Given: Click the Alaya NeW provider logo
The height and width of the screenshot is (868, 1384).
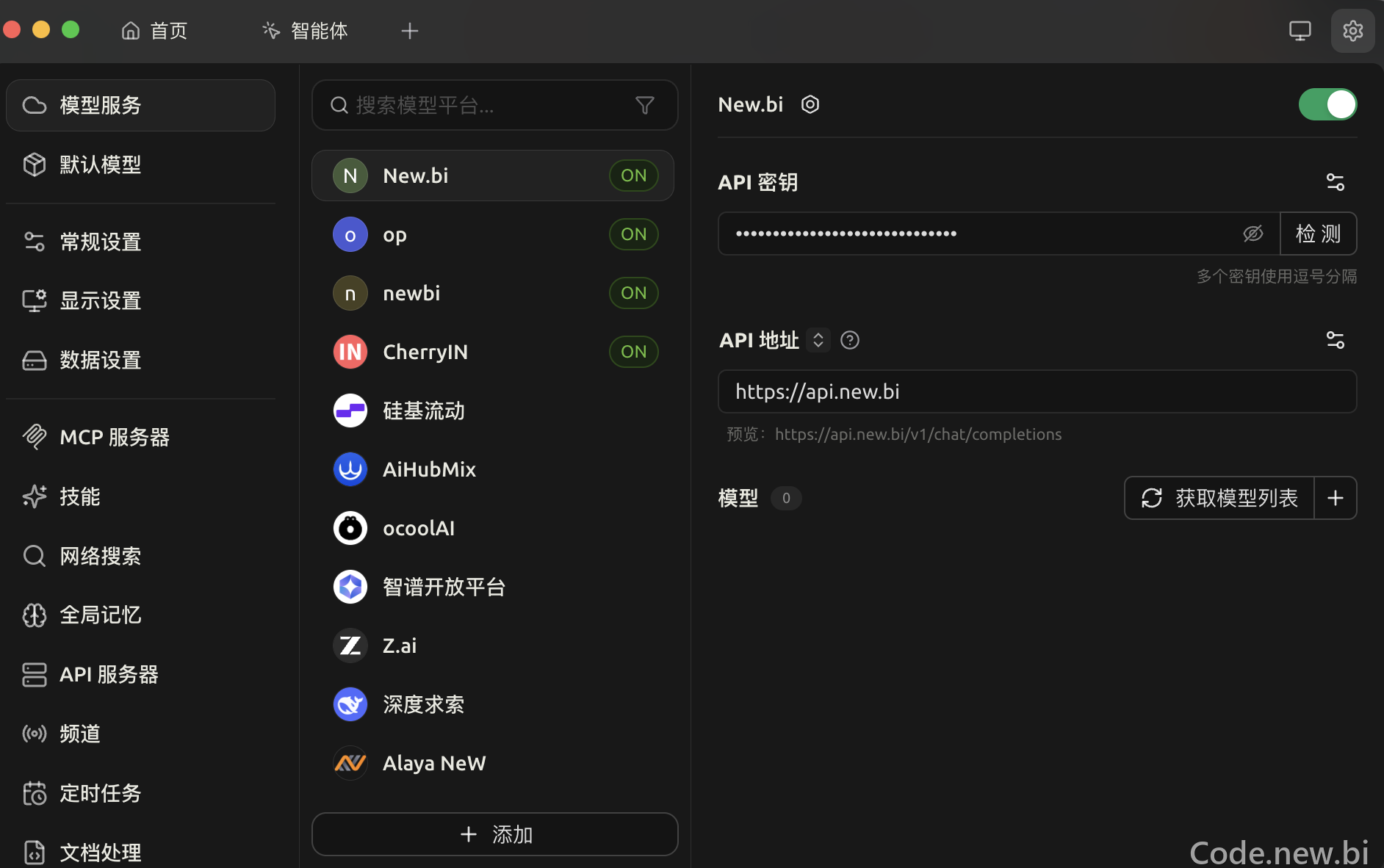Looking at the screenshot, I should (350, 763).
